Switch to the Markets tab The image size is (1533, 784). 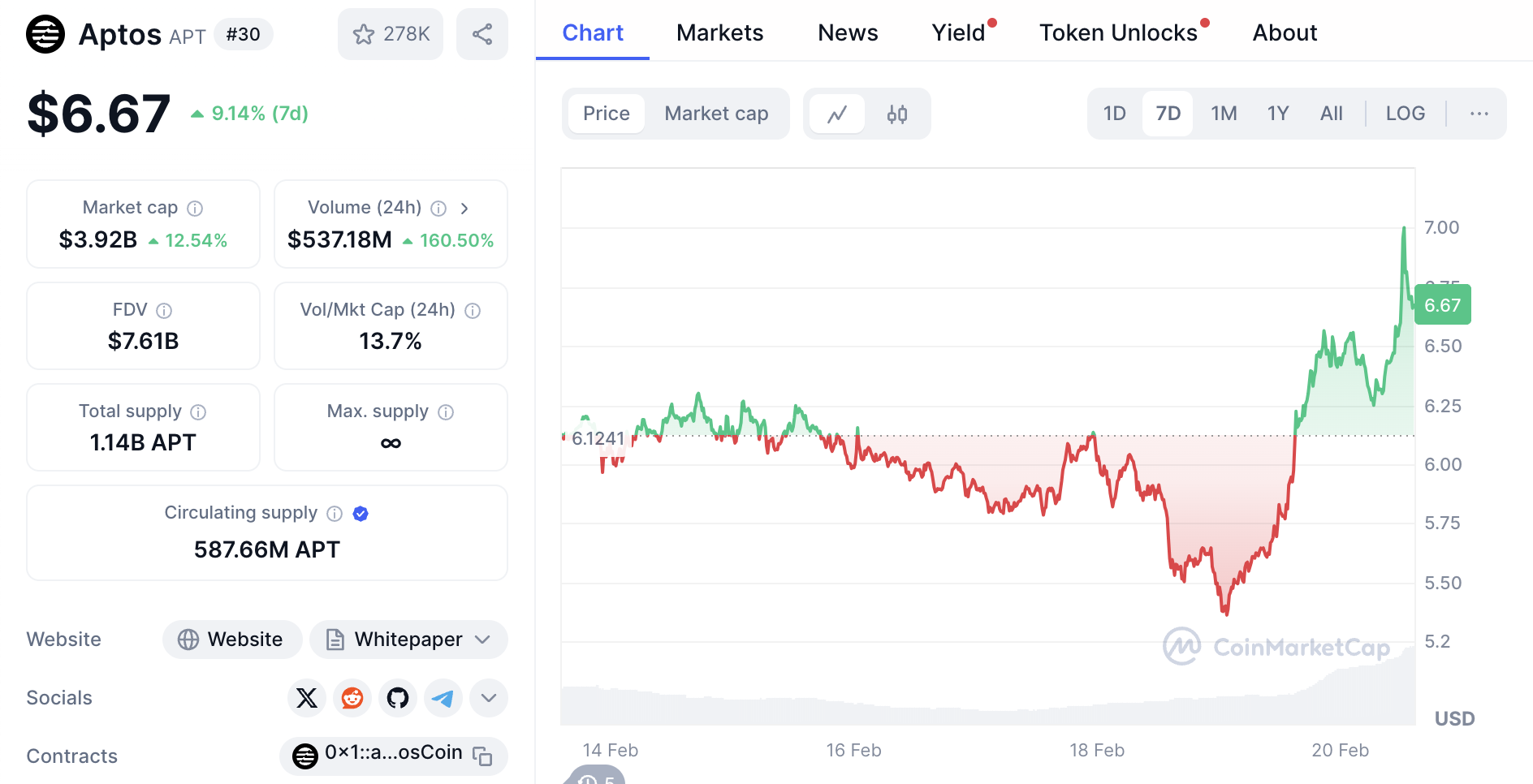tap(719, 32)
